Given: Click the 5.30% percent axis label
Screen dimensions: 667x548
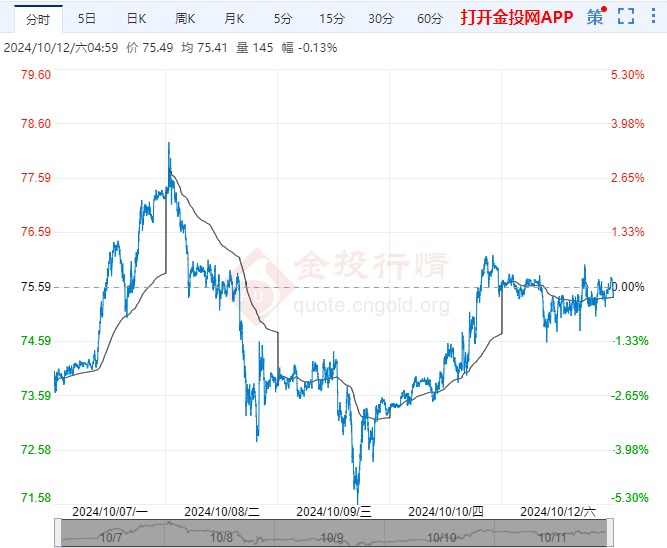Looking at the screenshot, I should pyautogui.click(x=627, y=75).
